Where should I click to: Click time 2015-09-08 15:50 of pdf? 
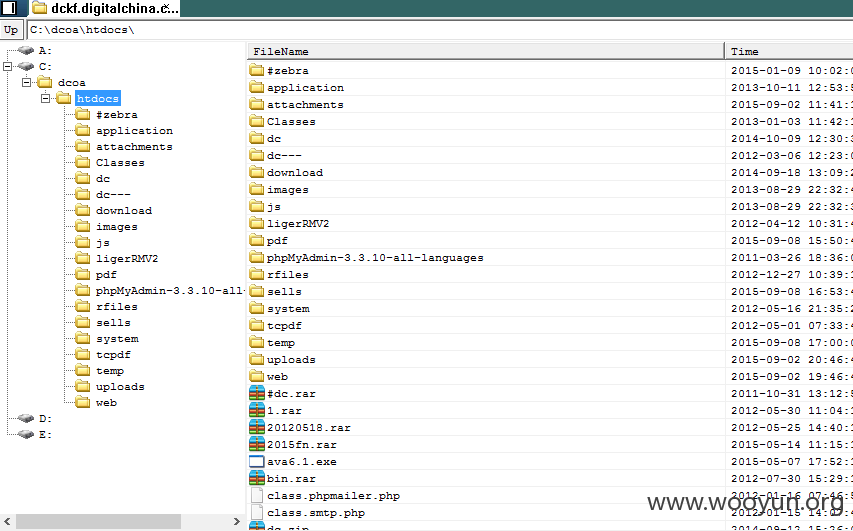[x=792, y=240]
